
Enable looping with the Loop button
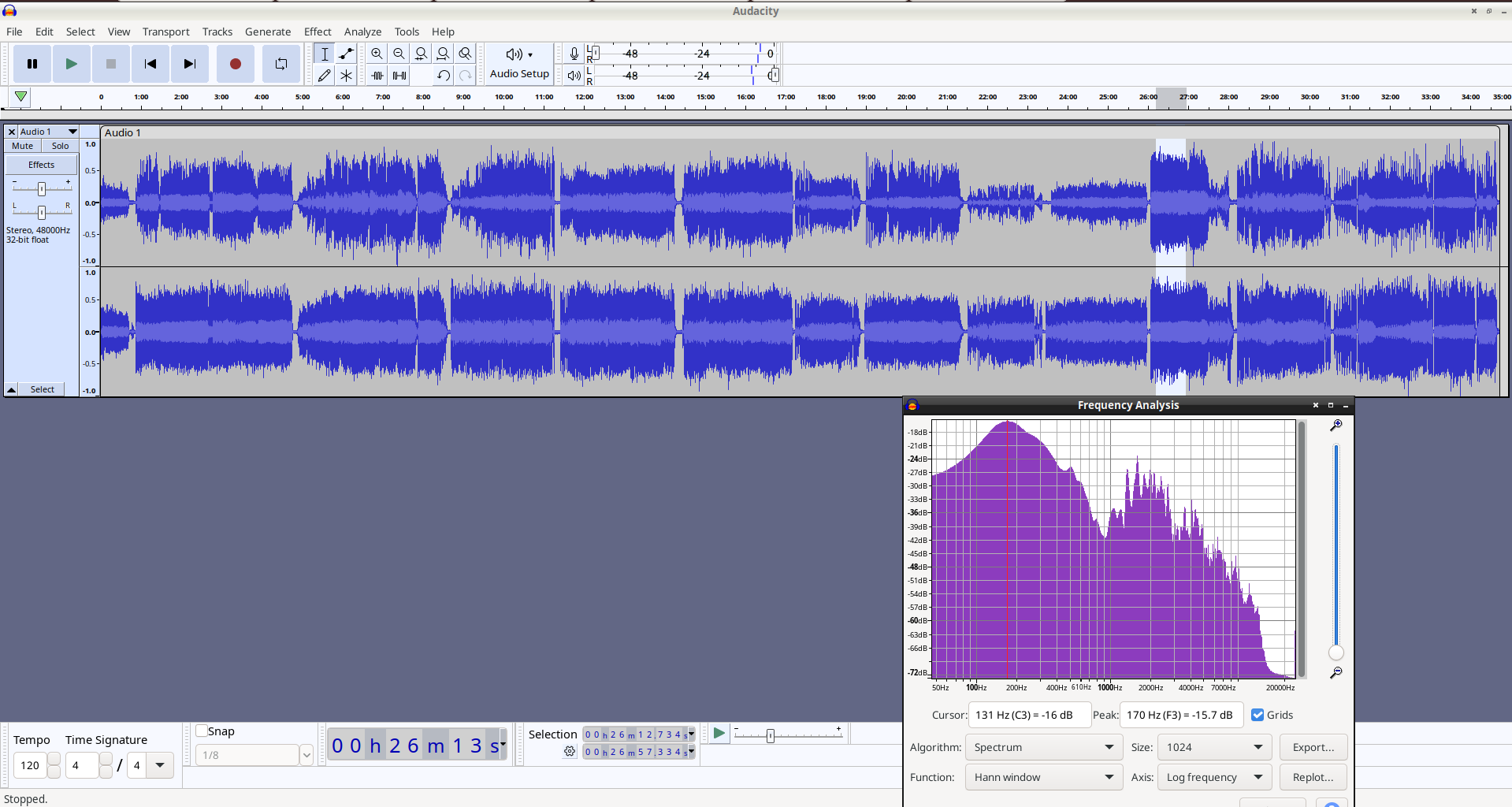280,64
